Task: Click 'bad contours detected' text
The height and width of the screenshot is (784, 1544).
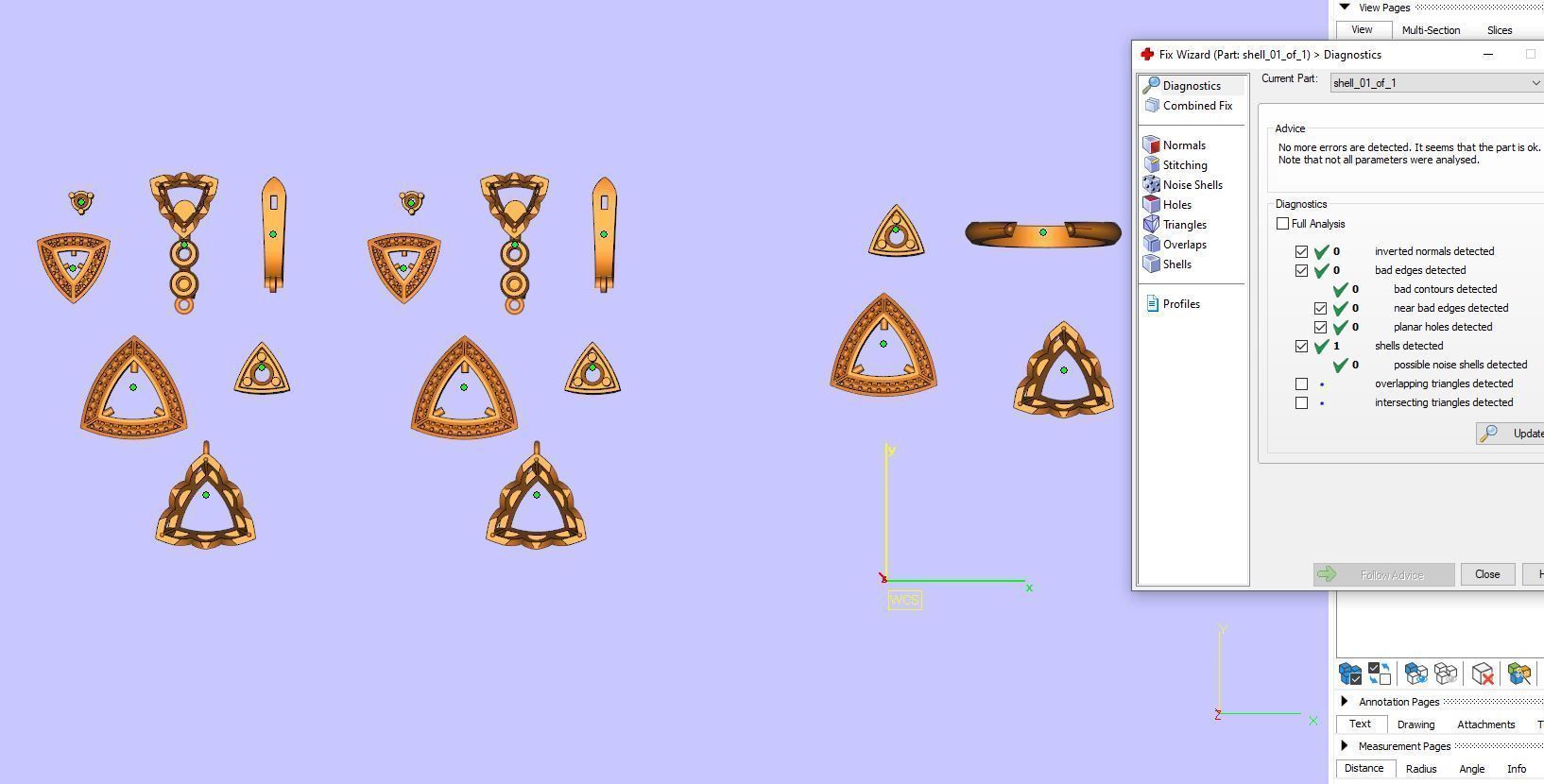Action: pos(1445,289)
